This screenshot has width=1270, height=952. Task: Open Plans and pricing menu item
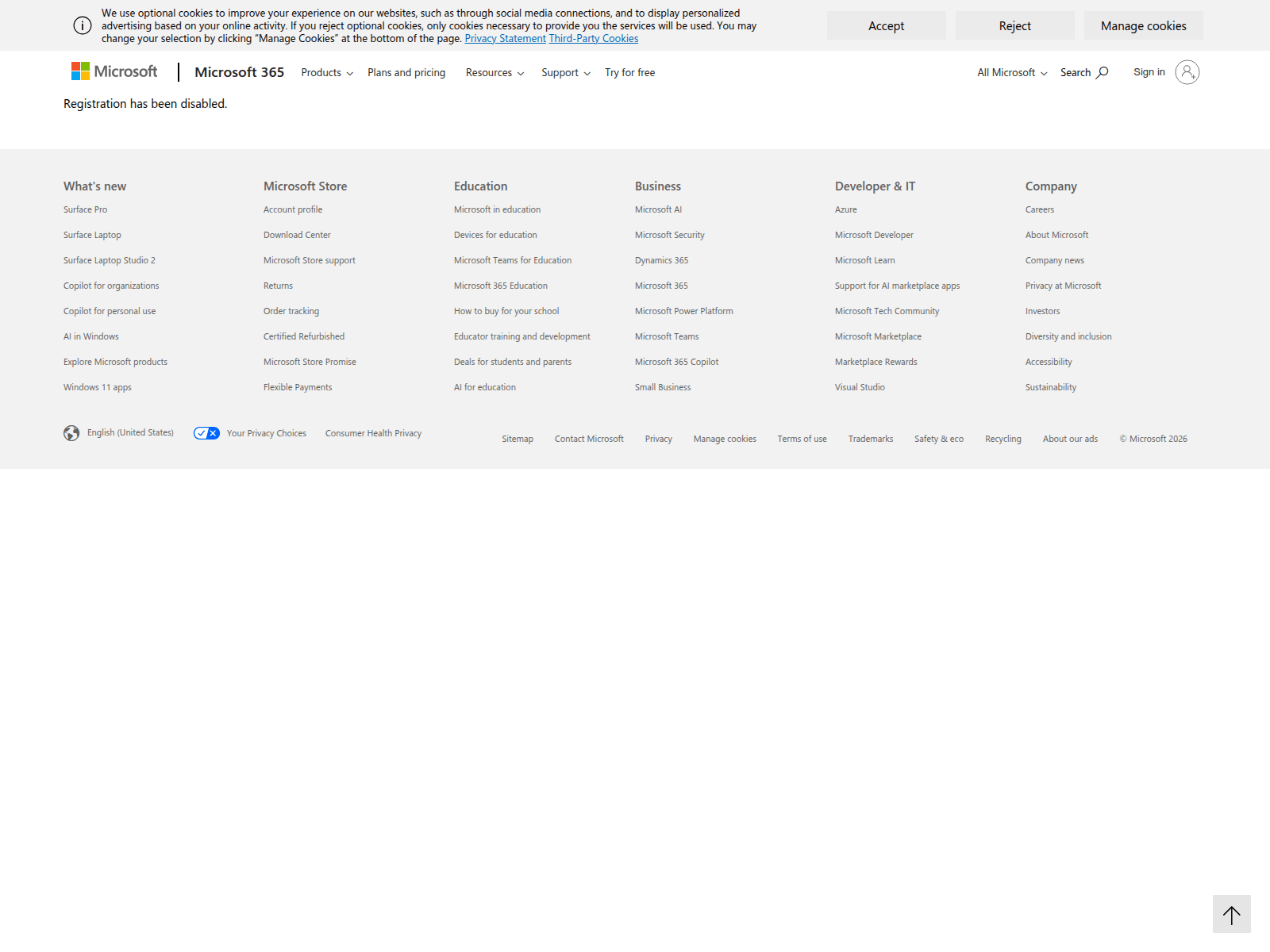tap(406, 72)
